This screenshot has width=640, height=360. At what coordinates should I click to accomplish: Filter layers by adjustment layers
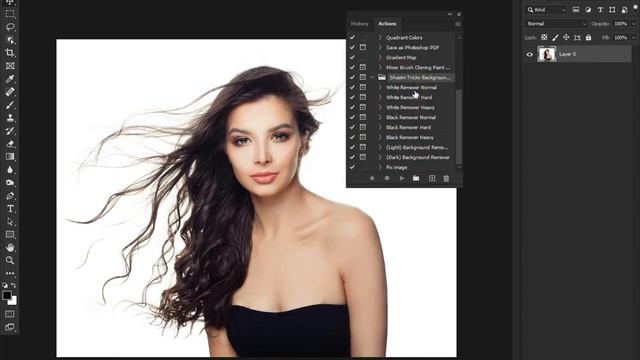[588, 10]
